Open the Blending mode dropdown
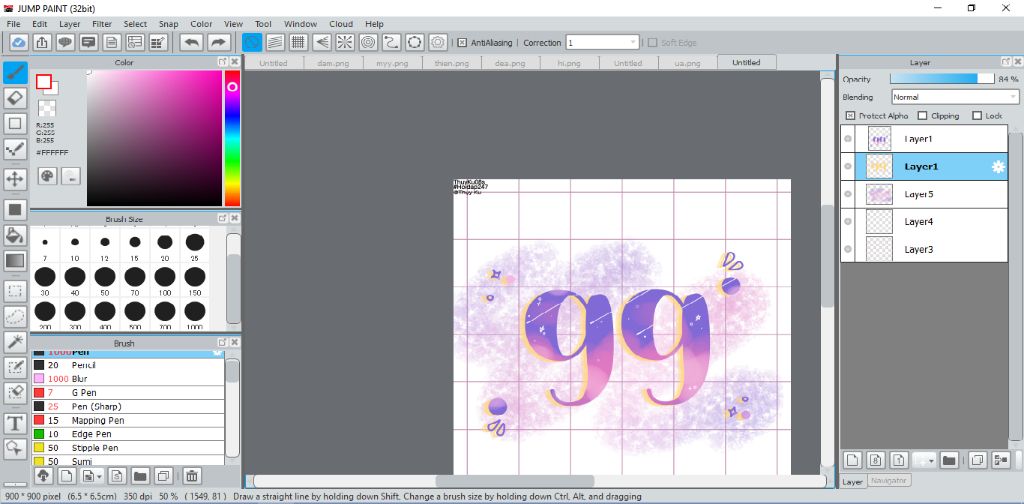 pyautogui.click(x=954, y=97)
